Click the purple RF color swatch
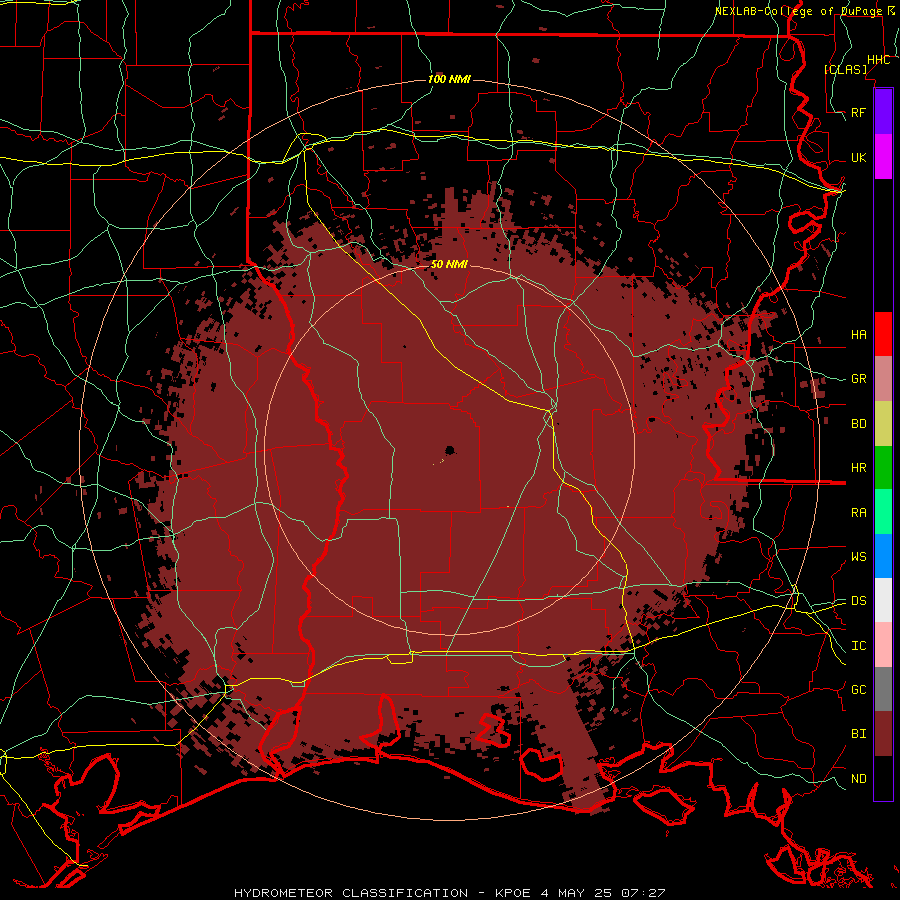The height and width of the screenshot is (900, 900). [883, 112]
